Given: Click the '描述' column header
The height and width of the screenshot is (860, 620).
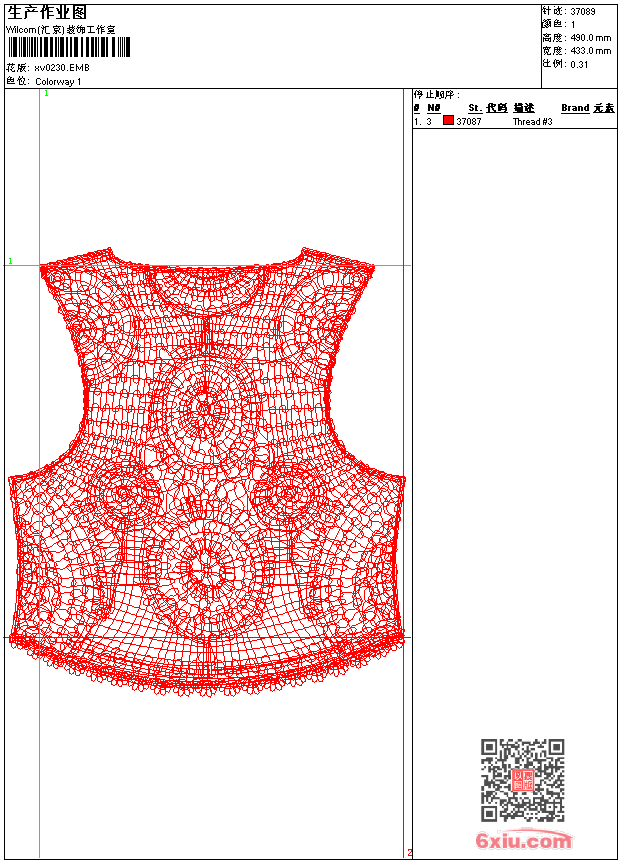Looking at the screenshot, I should pyautogui.click(x=524, y=108).
